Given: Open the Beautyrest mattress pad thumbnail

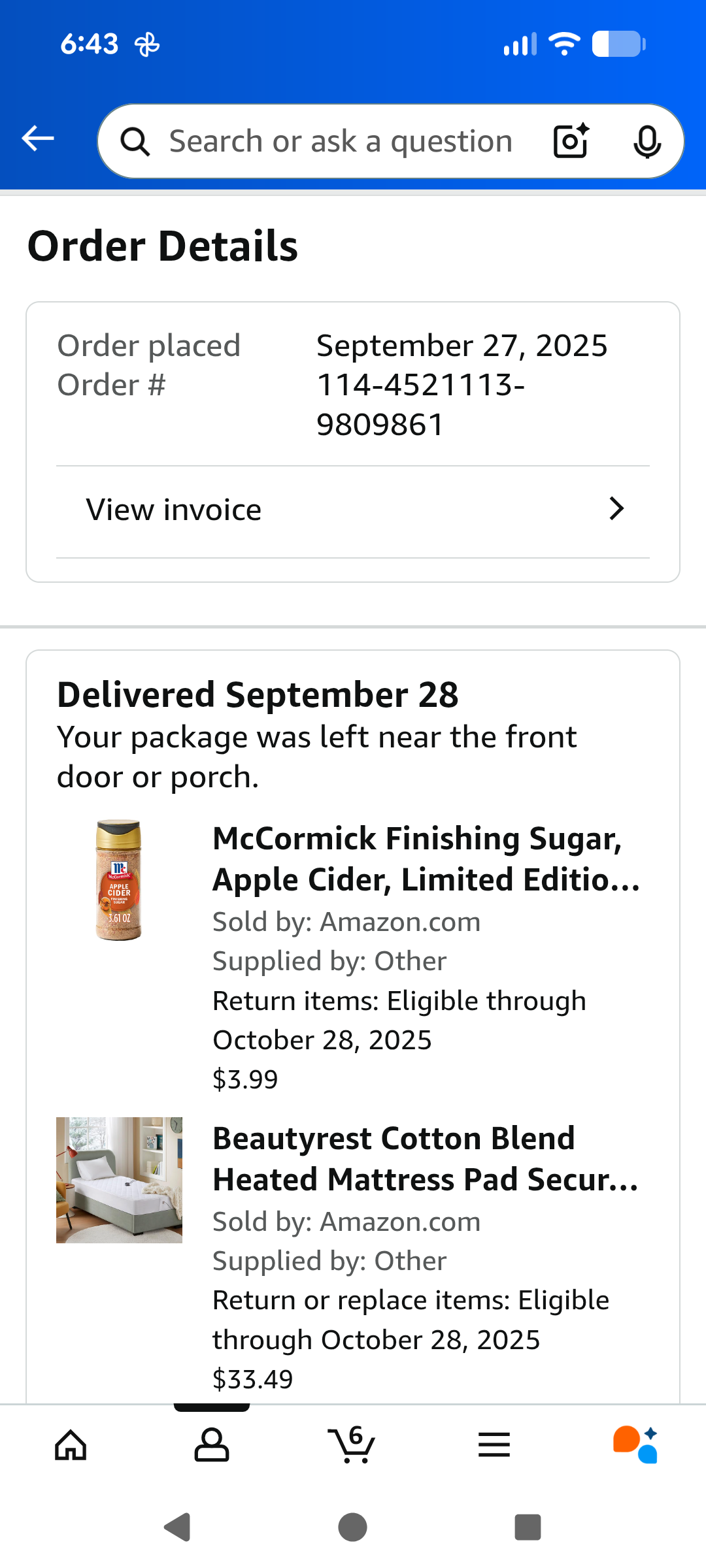Looking at the screenshot, I should (x=119, y=1180).
